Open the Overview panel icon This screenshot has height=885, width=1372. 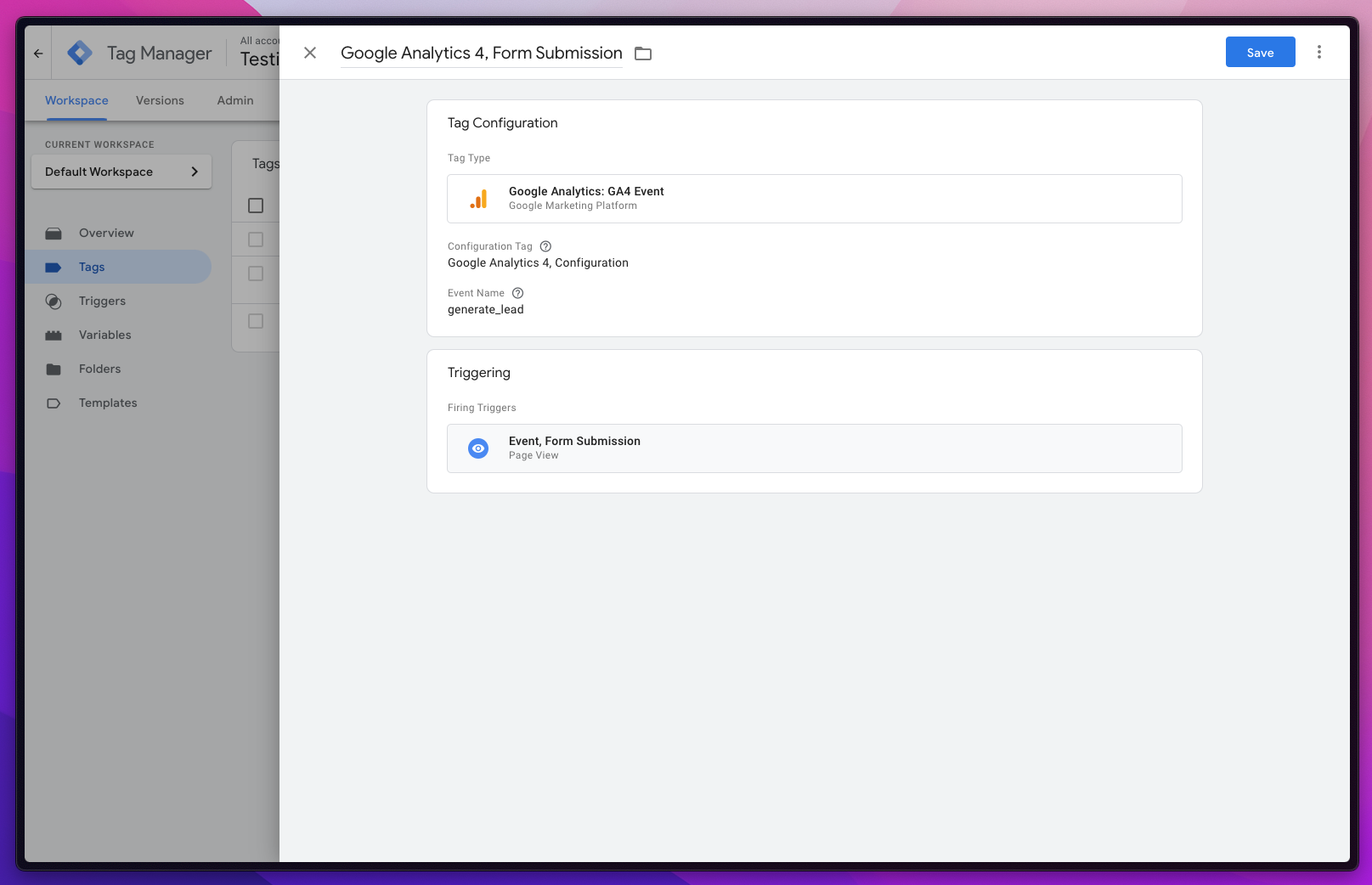coord(54,233)
